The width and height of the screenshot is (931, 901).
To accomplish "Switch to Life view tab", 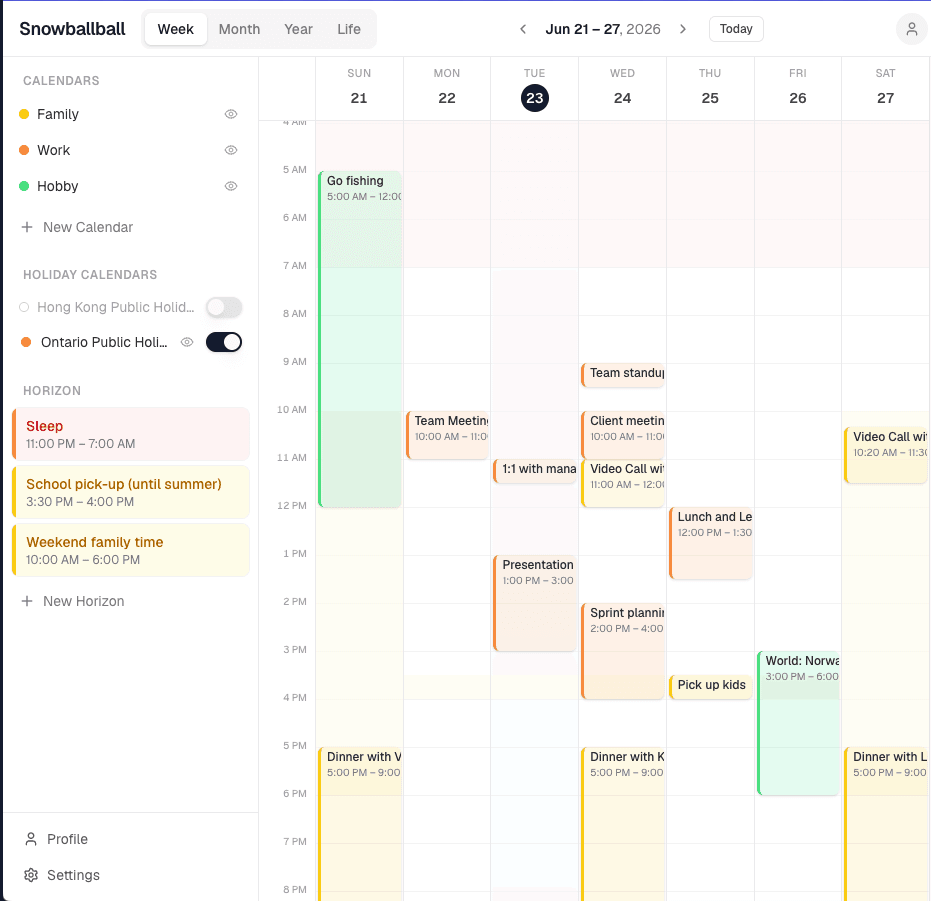I will click(349, 29).
